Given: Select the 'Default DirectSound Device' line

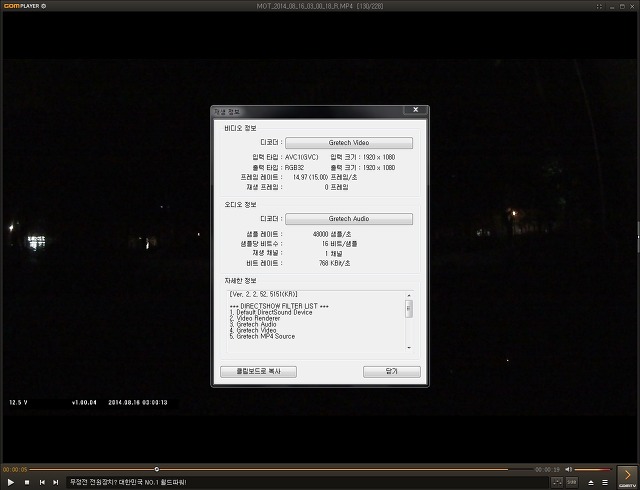Looking at the screenshot, I should [x=271, y=312].
